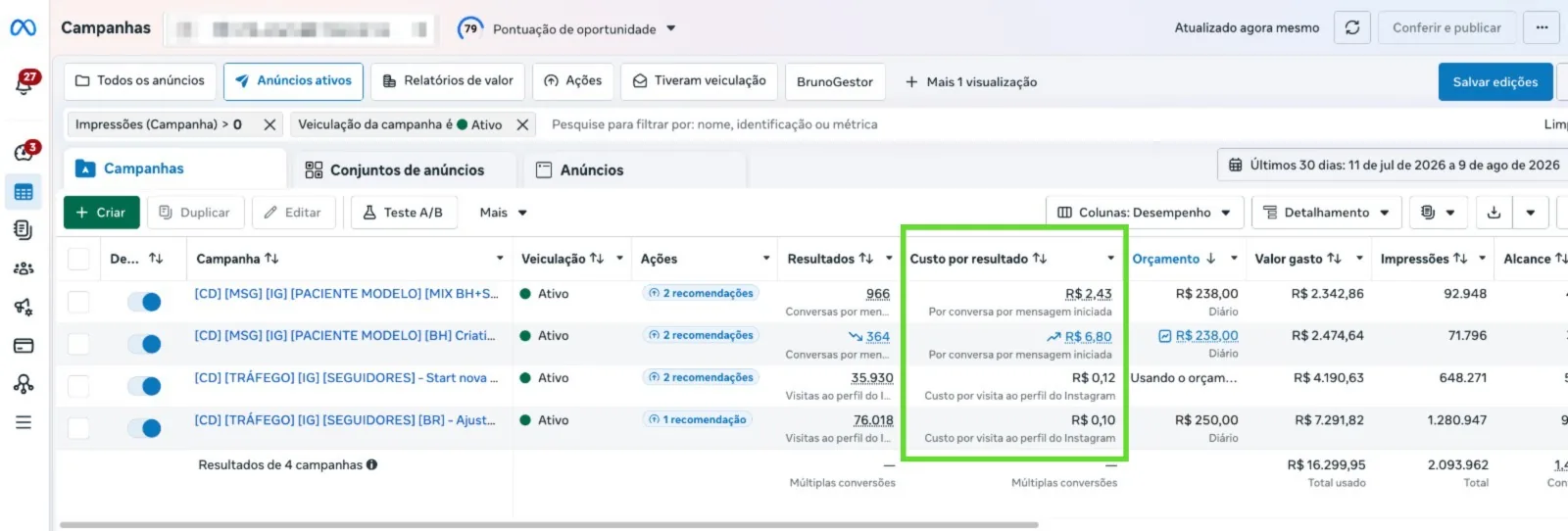Click the export download icon

1494,213
